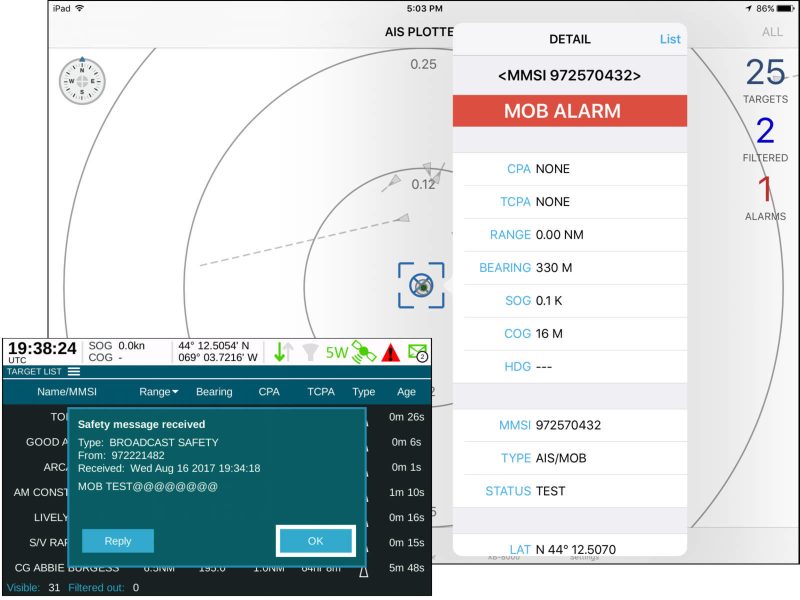Sort targets by the Bearing column header
The width and height of the screenshot is (800, 600).
point(215,392)
